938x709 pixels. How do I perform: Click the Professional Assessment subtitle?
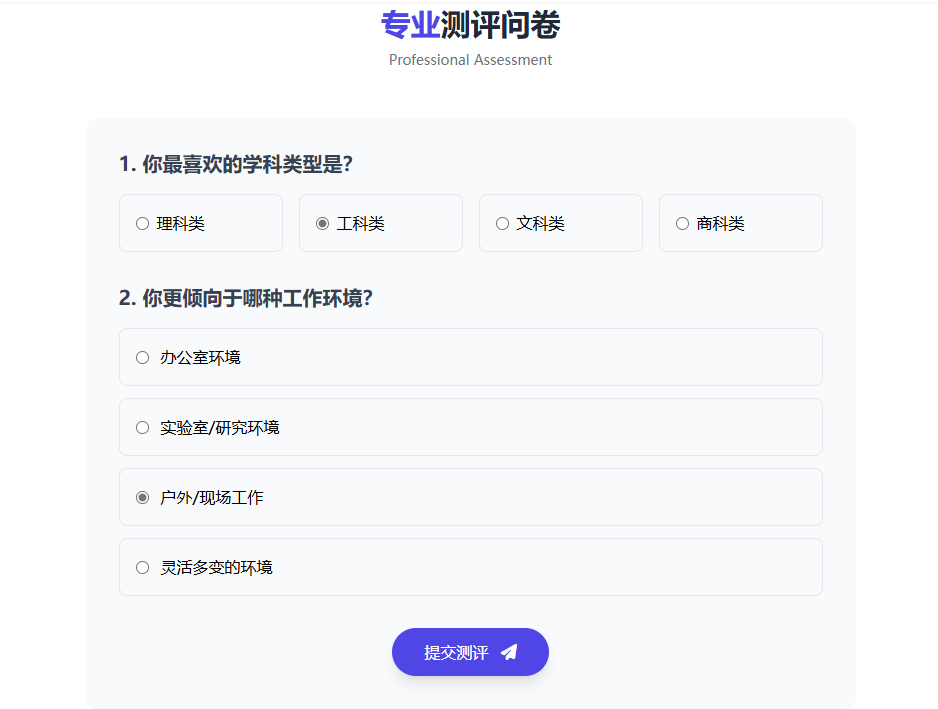click(470, 60)
